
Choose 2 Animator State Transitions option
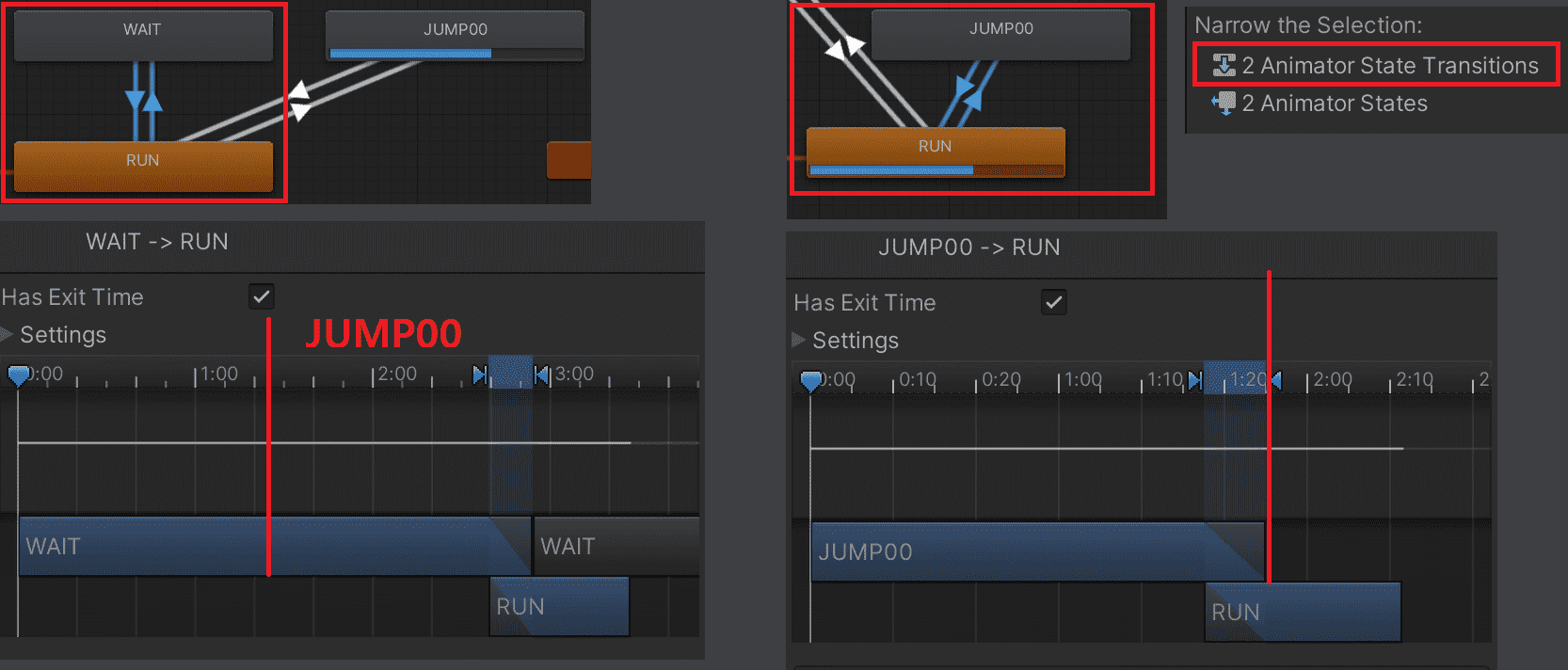(x=1376, y=65)
